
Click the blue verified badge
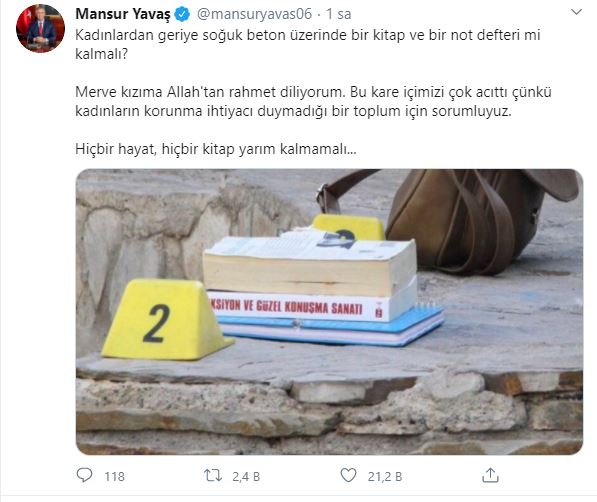coord(182,14)
